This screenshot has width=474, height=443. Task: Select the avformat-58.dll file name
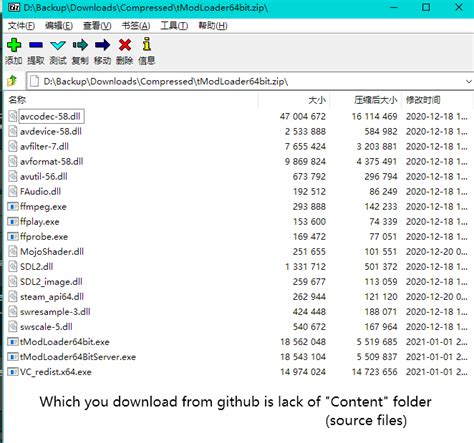pyautogui.click(x=52, y=161)
